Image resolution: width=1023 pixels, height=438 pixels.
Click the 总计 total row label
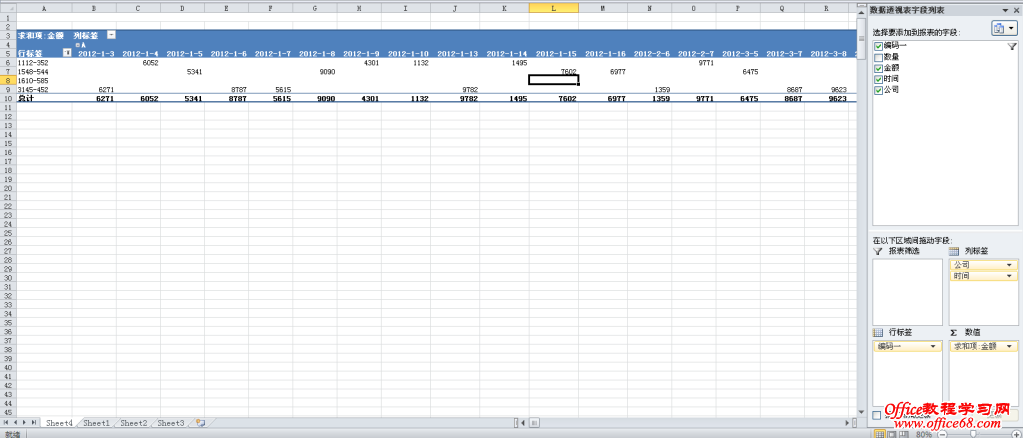point(44,99)
